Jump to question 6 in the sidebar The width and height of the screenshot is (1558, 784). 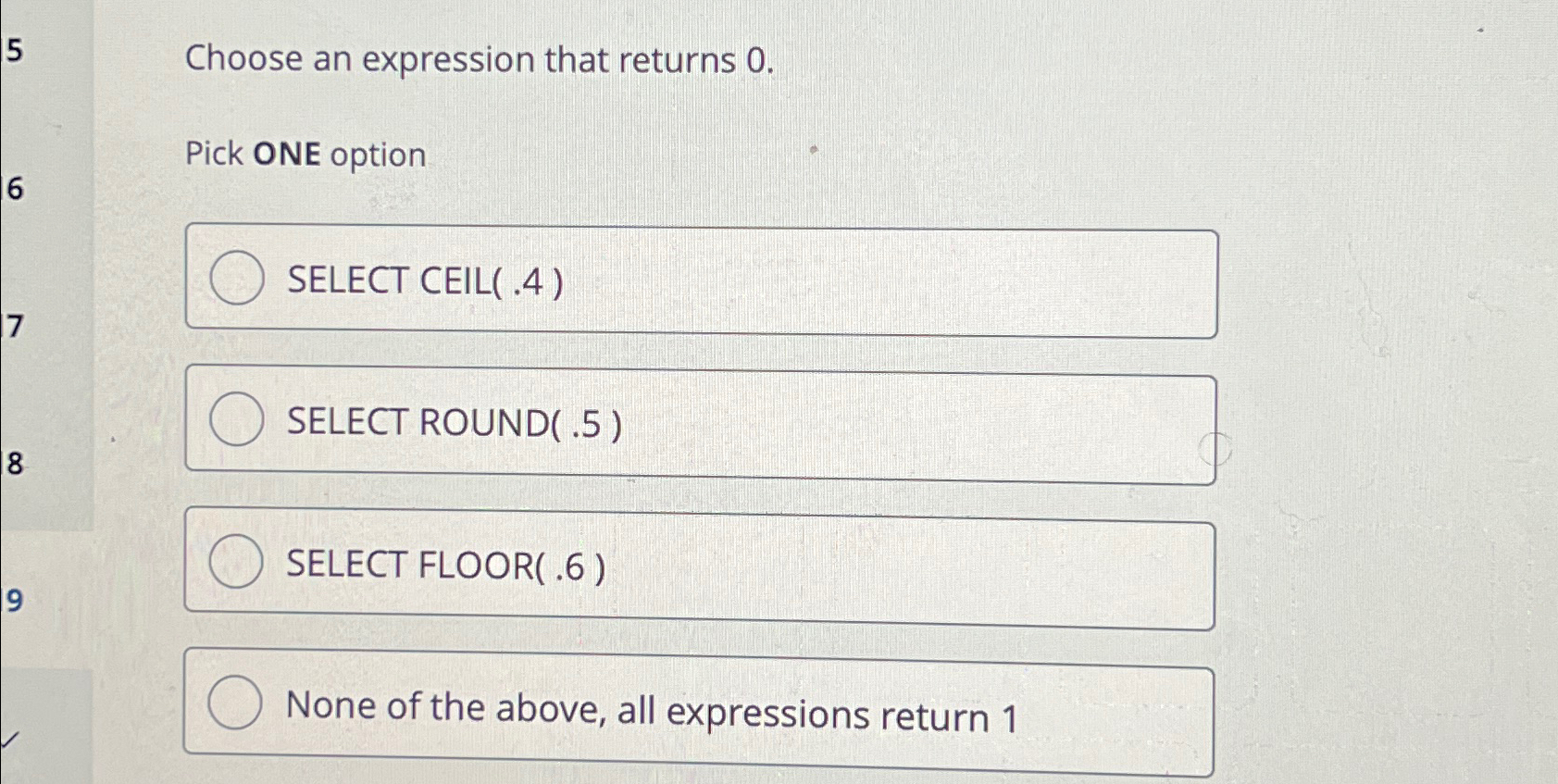click(x=8, y=188)
